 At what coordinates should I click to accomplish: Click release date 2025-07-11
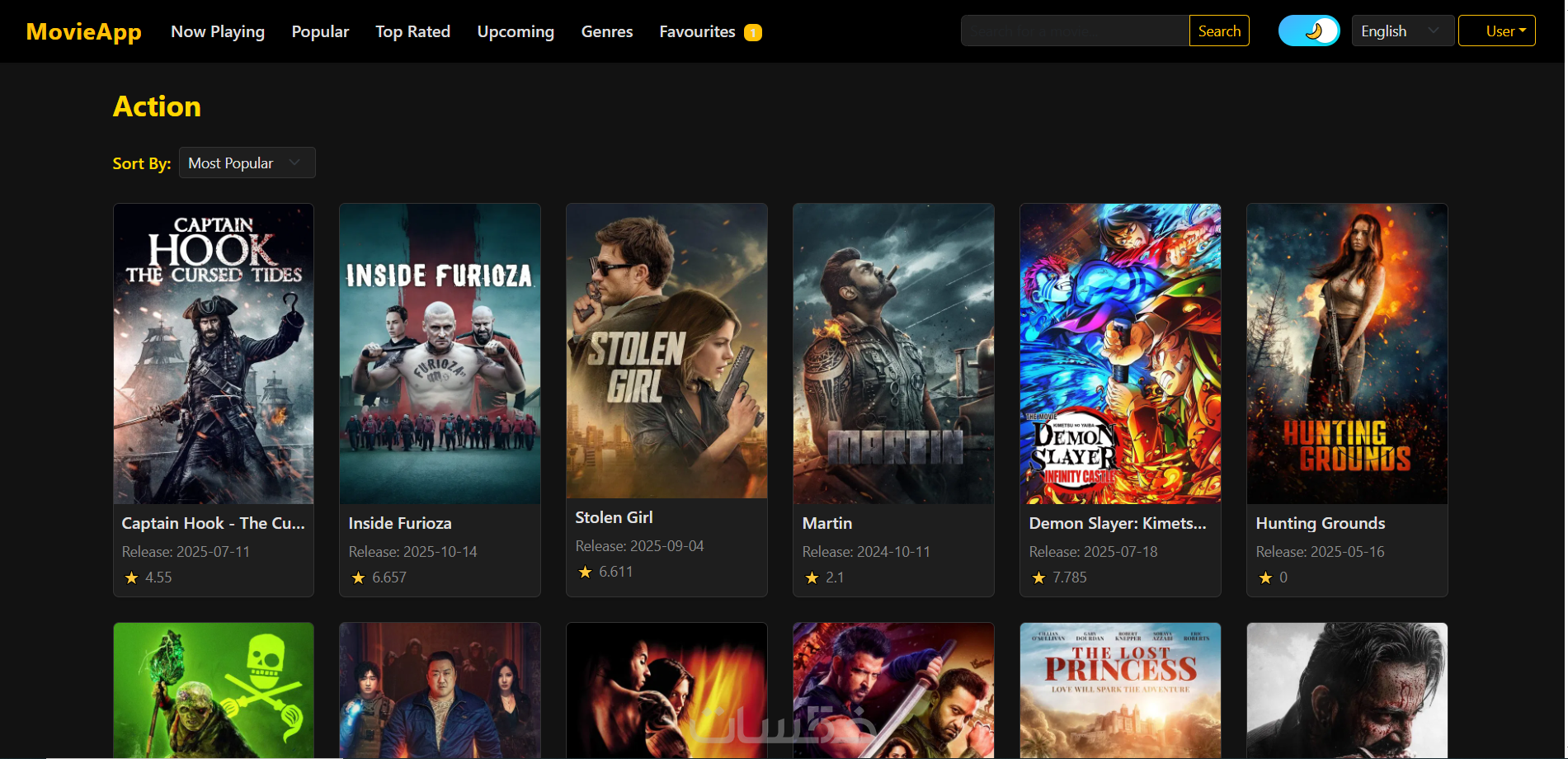pos(186,552)
